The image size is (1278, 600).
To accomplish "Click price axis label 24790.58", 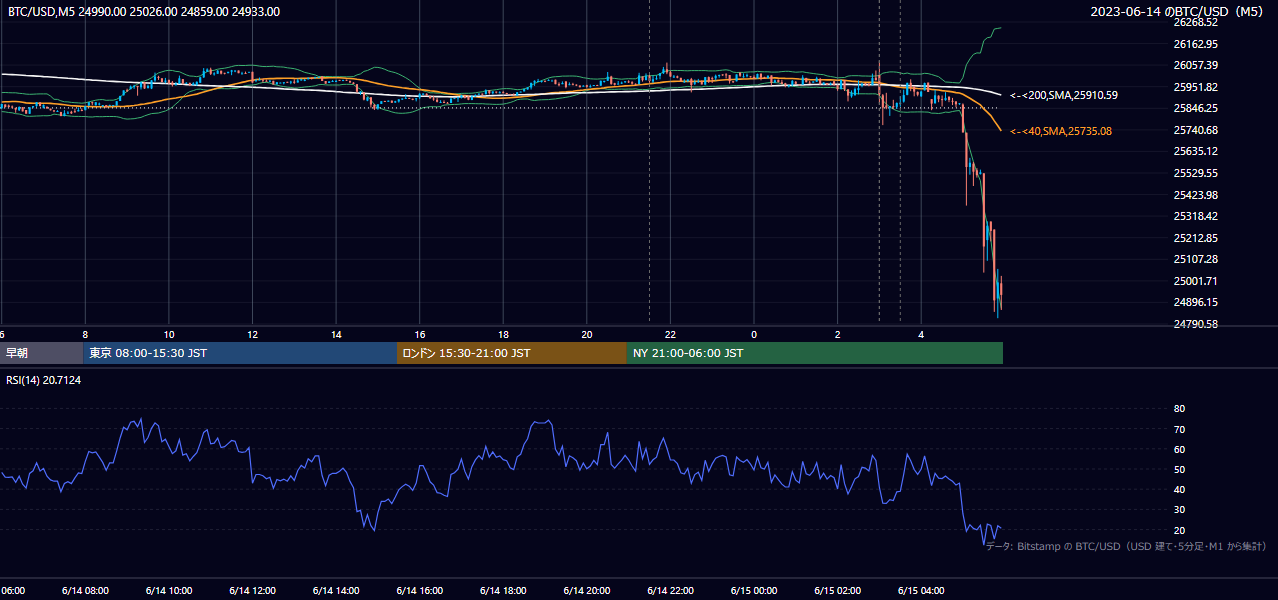I will pos(1195,324).
